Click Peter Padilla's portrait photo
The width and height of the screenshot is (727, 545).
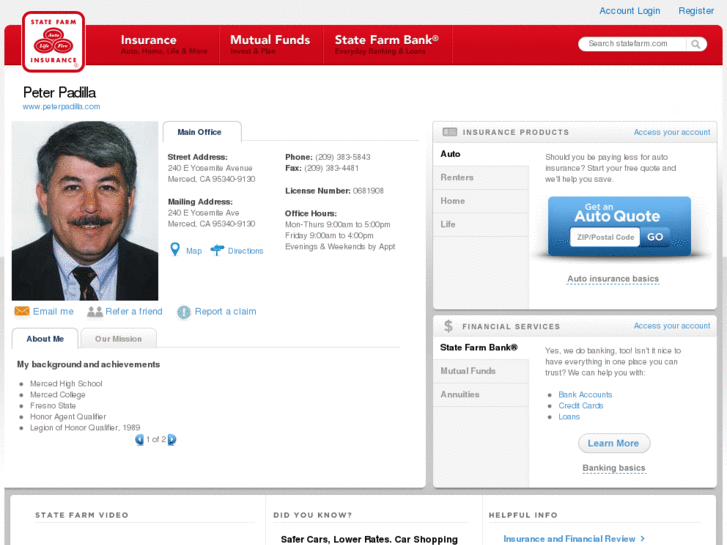[x=85, y=211]
